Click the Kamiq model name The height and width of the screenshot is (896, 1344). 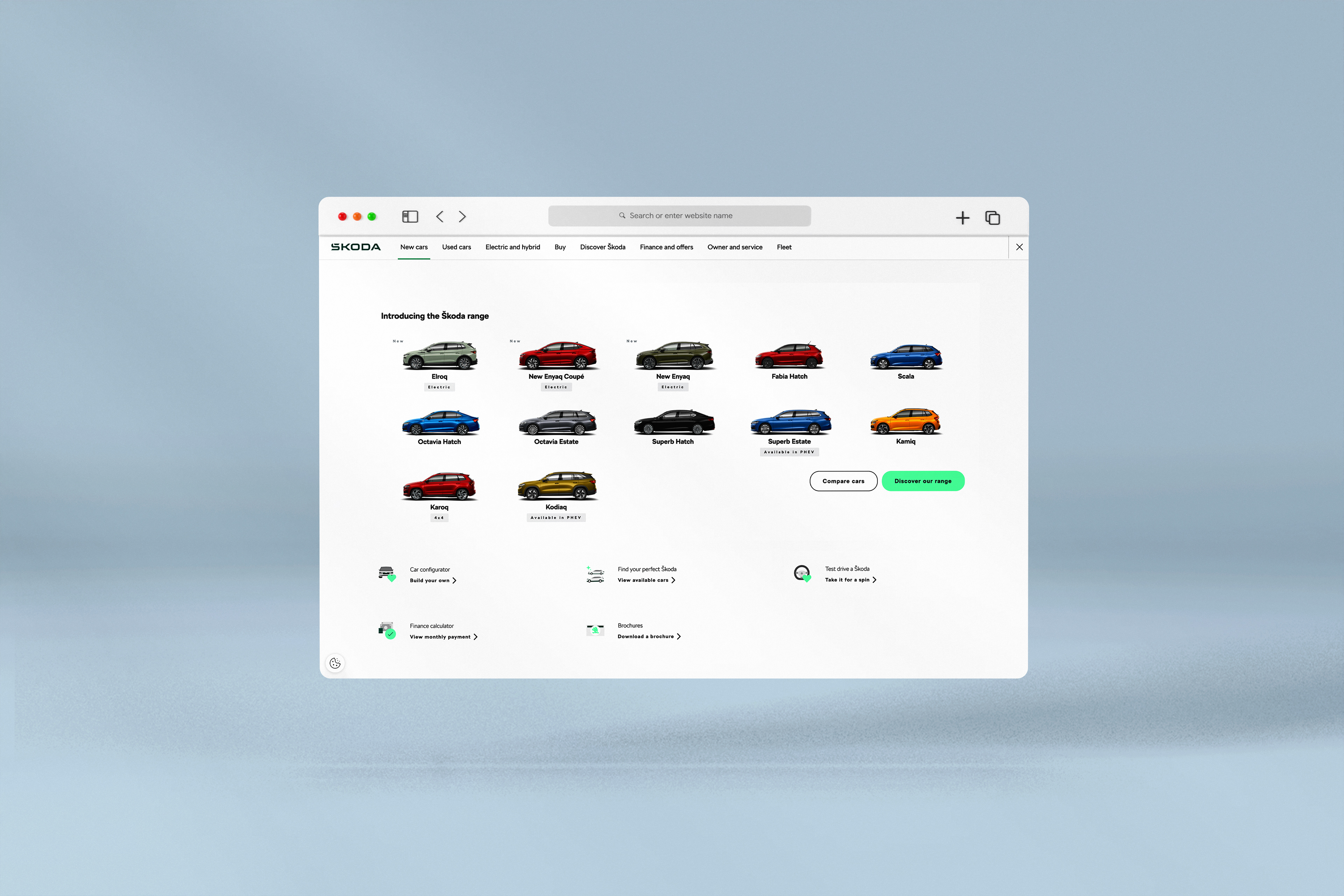pyautogui.click(x=906, y=441)
